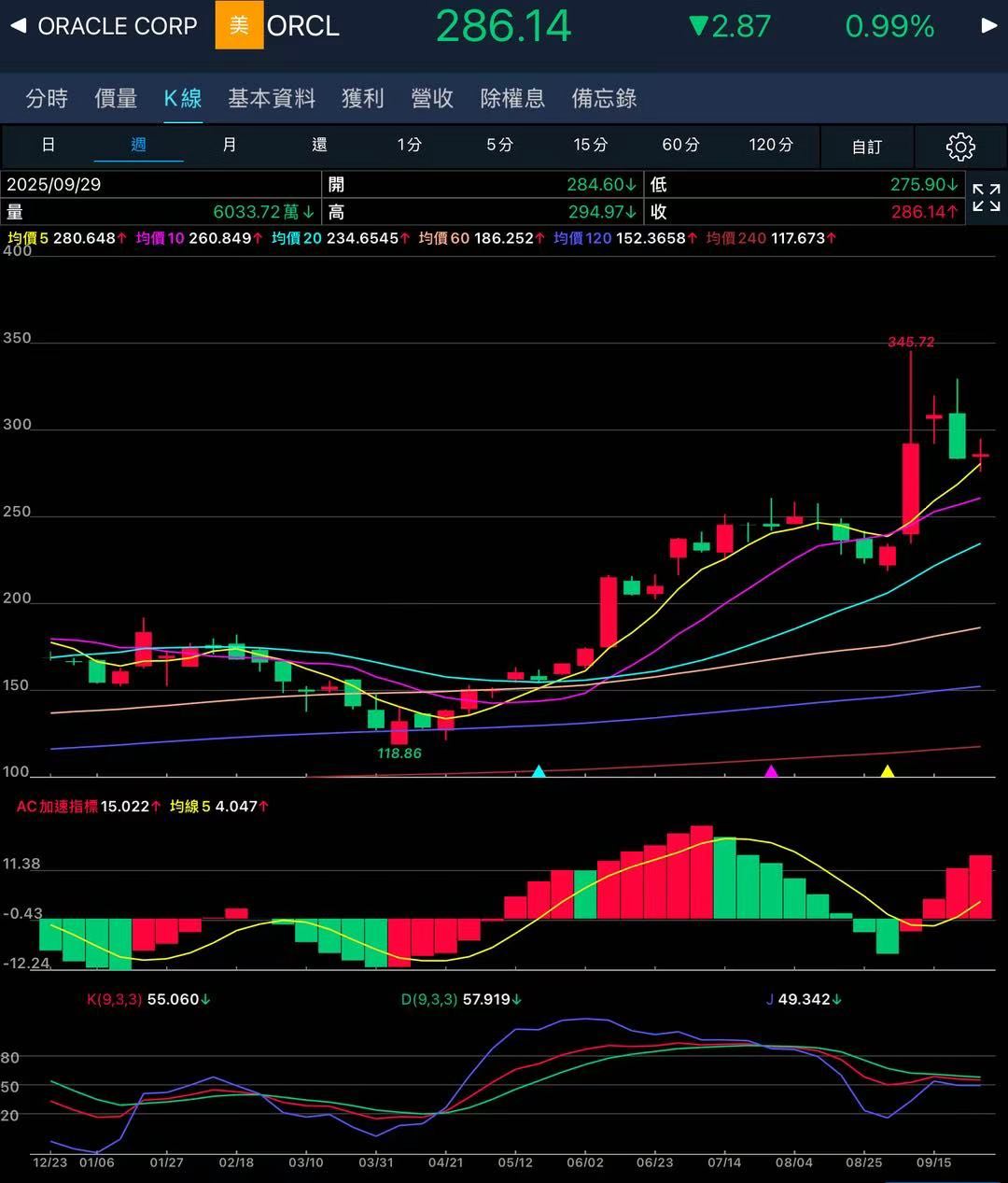Open the 營收 revenue tab

(x=432, y=98)
